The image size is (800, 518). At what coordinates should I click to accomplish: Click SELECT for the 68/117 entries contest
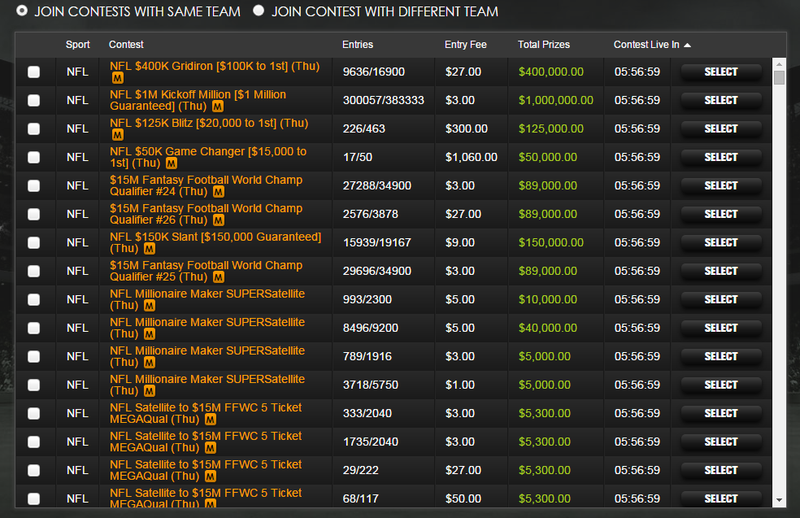pyautogui.click(x=721, y=499)
